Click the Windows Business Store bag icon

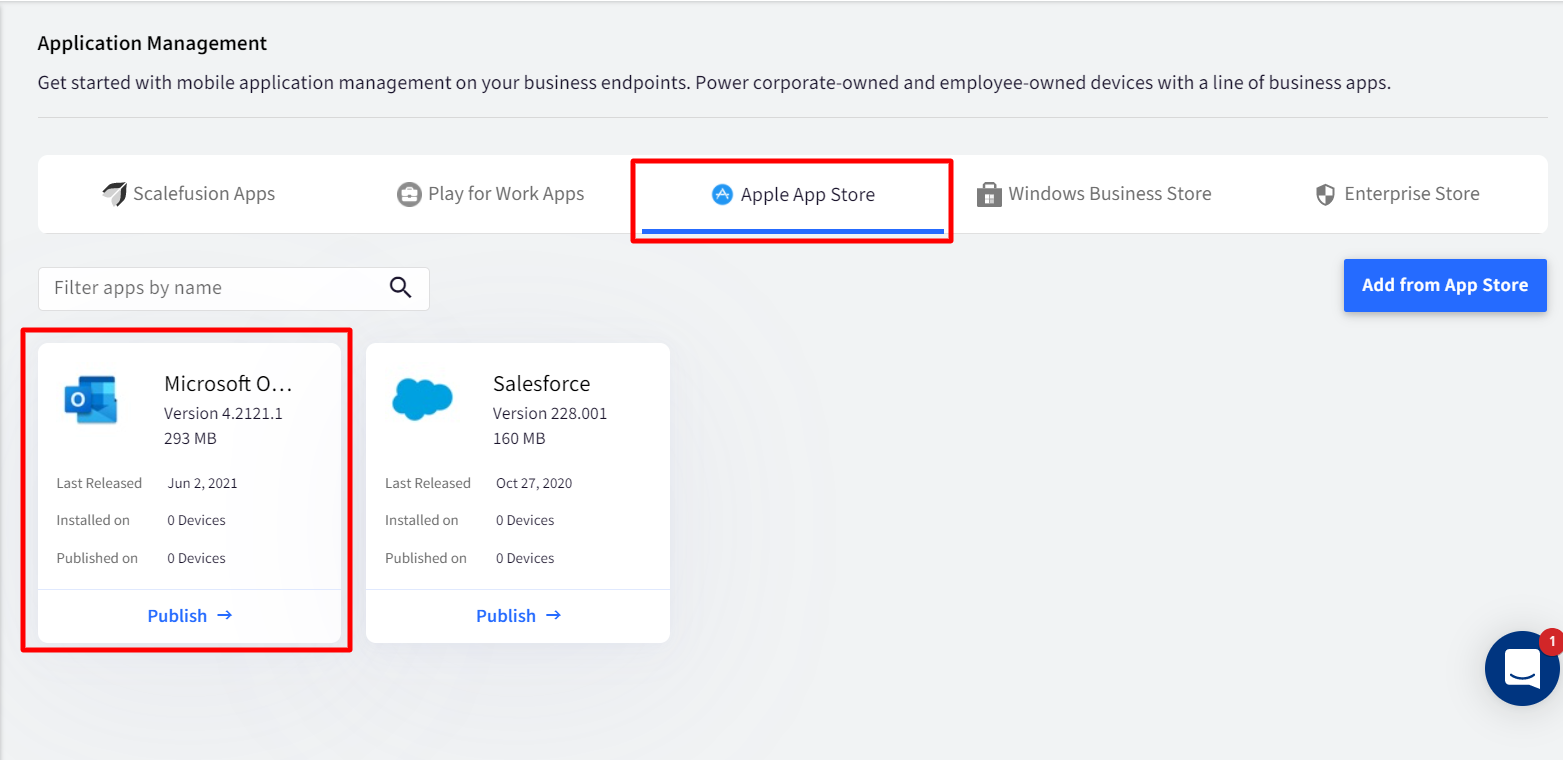tap(989, 194)
